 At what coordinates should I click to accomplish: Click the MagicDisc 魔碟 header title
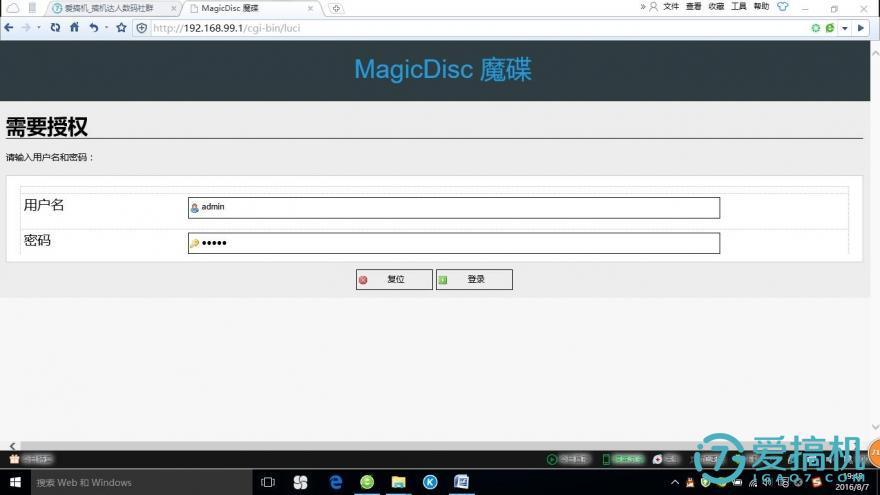click(x=443, y=70)
